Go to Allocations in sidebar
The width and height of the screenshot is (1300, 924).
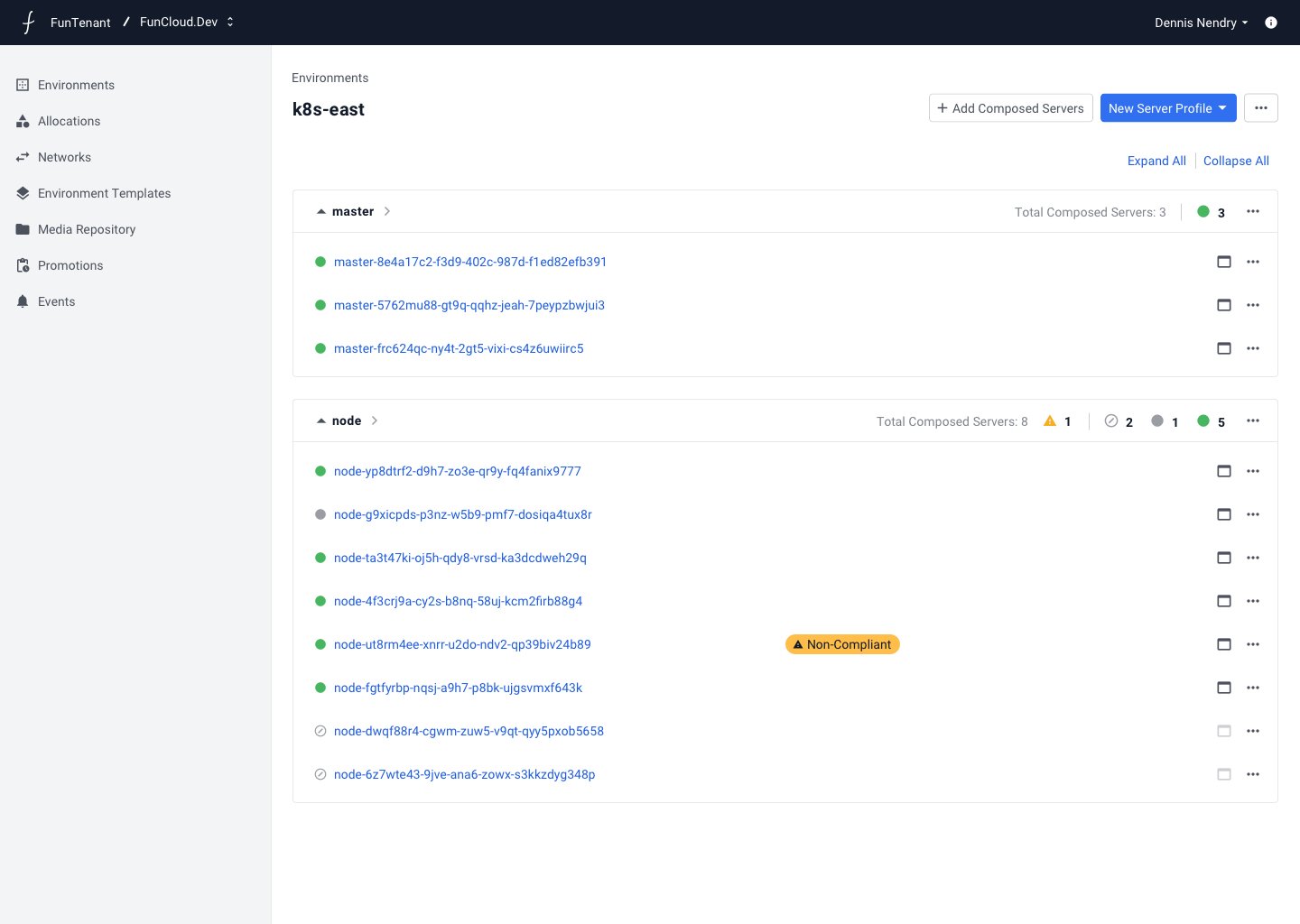pos(69,121)
